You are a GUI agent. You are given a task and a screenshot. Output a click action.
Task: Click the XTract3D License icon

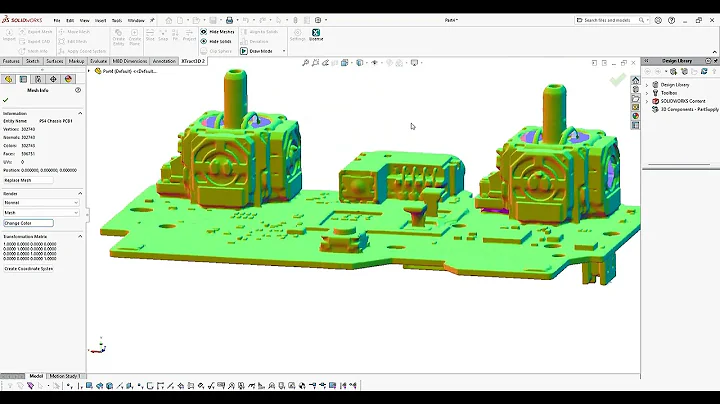click(x=316, y=33)
